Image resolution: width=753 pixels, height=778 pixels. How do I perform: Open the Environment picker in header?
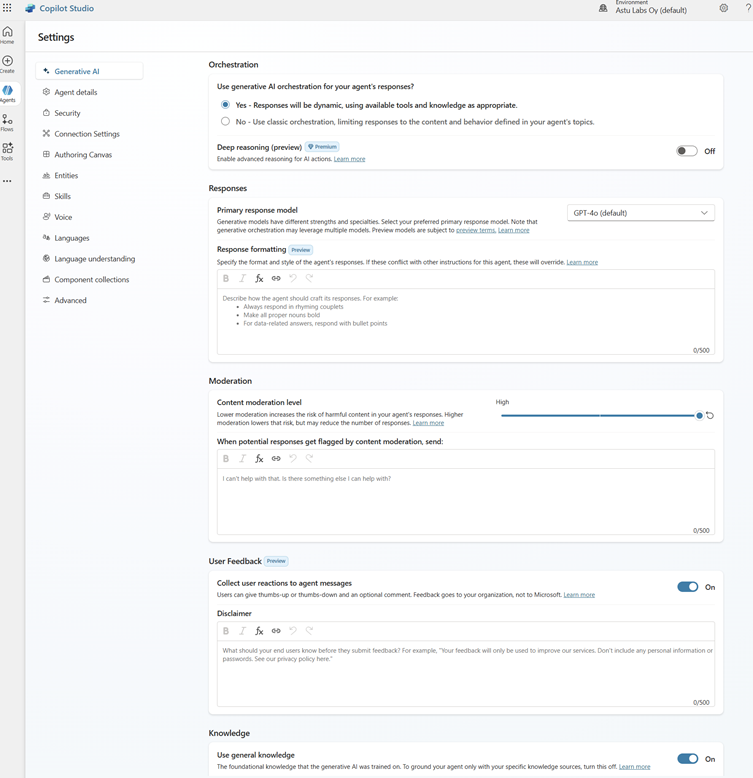(x=650, y=8)
